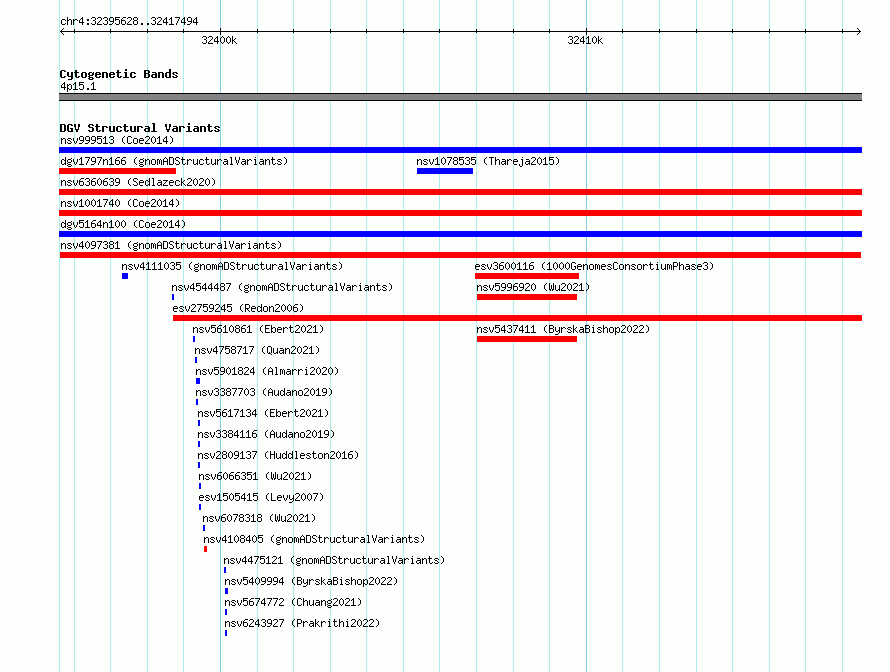
Task: Click the gray 4p15.1 cytoband bar
Action: tap(460, 97)
